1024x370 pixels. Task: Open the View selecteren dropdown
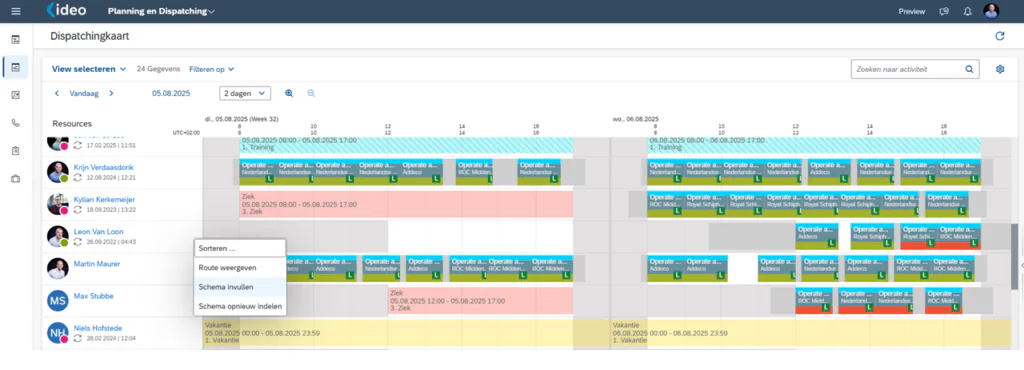tap(89, 69)
